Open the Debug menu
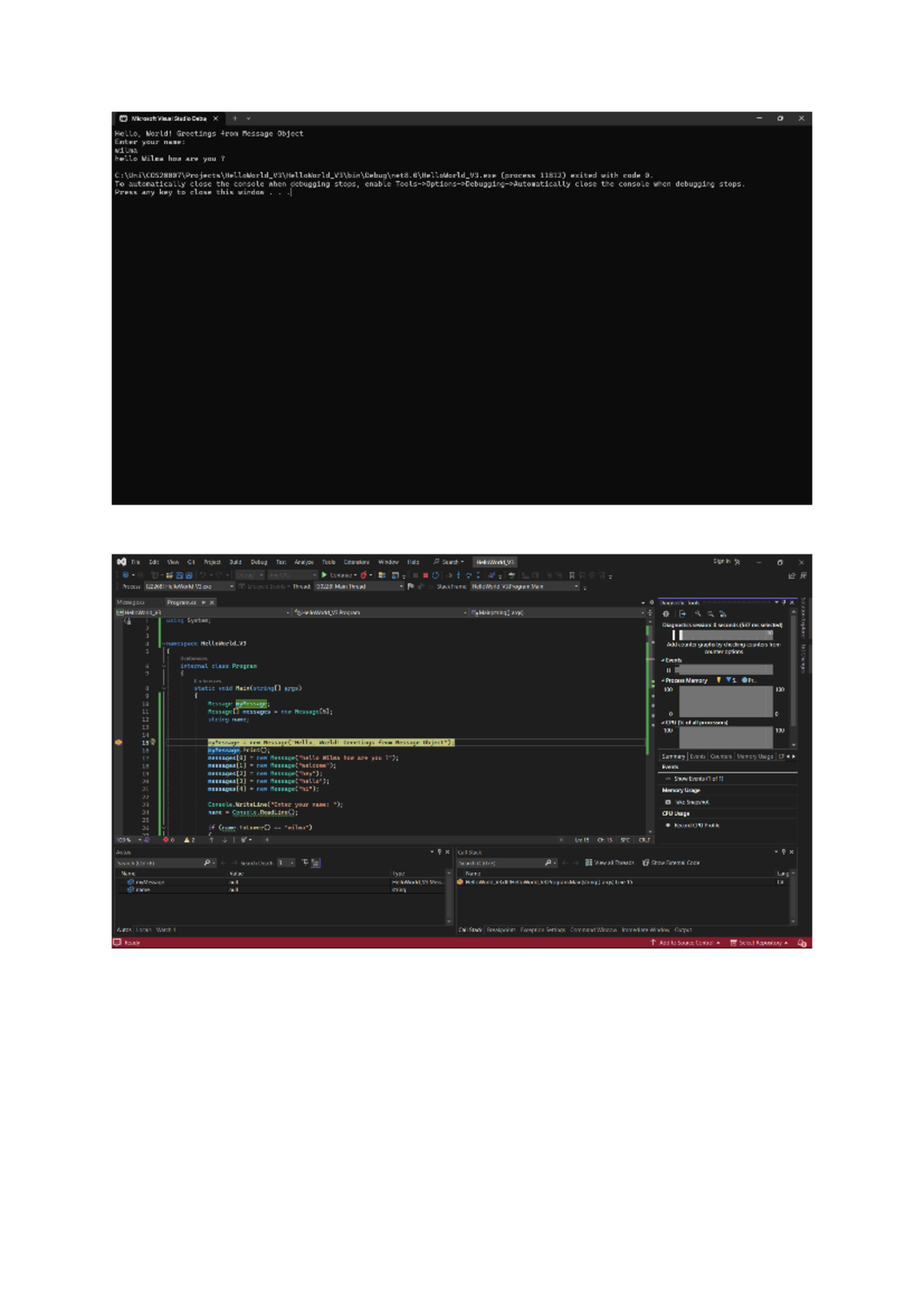 click(259, 561)
